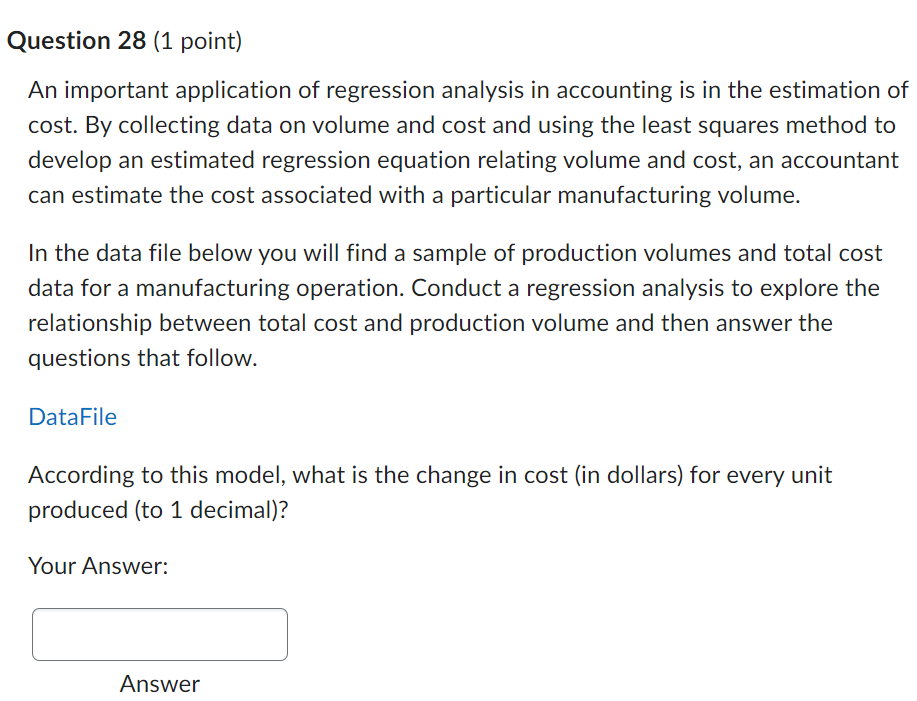Click the words 'manufacturing volume.' ending the first paragraph
Viewport: 917px width, 701px height.
(679, 195)
